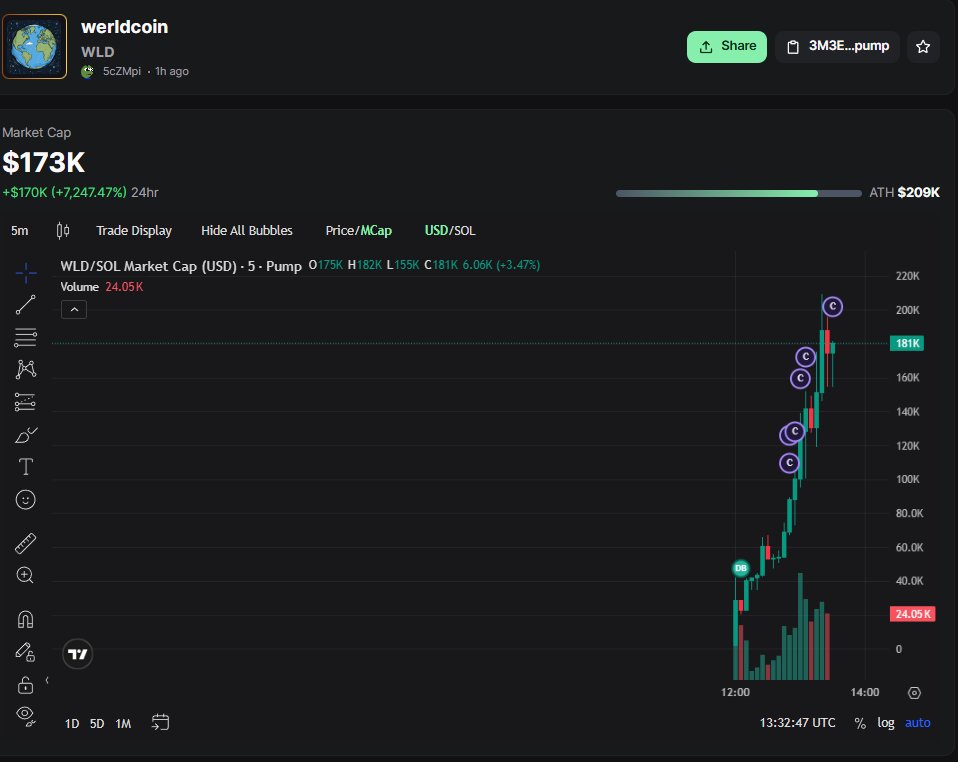Select the ruler measure tool

(25, 543)
